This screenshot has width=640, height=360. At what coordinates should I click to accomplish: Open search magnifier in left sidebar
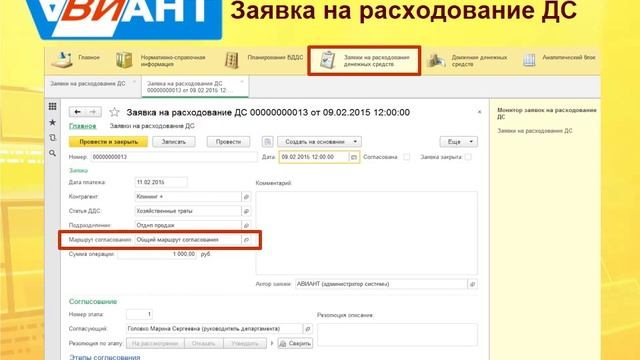pyautogui.click(x=52, y=153)
